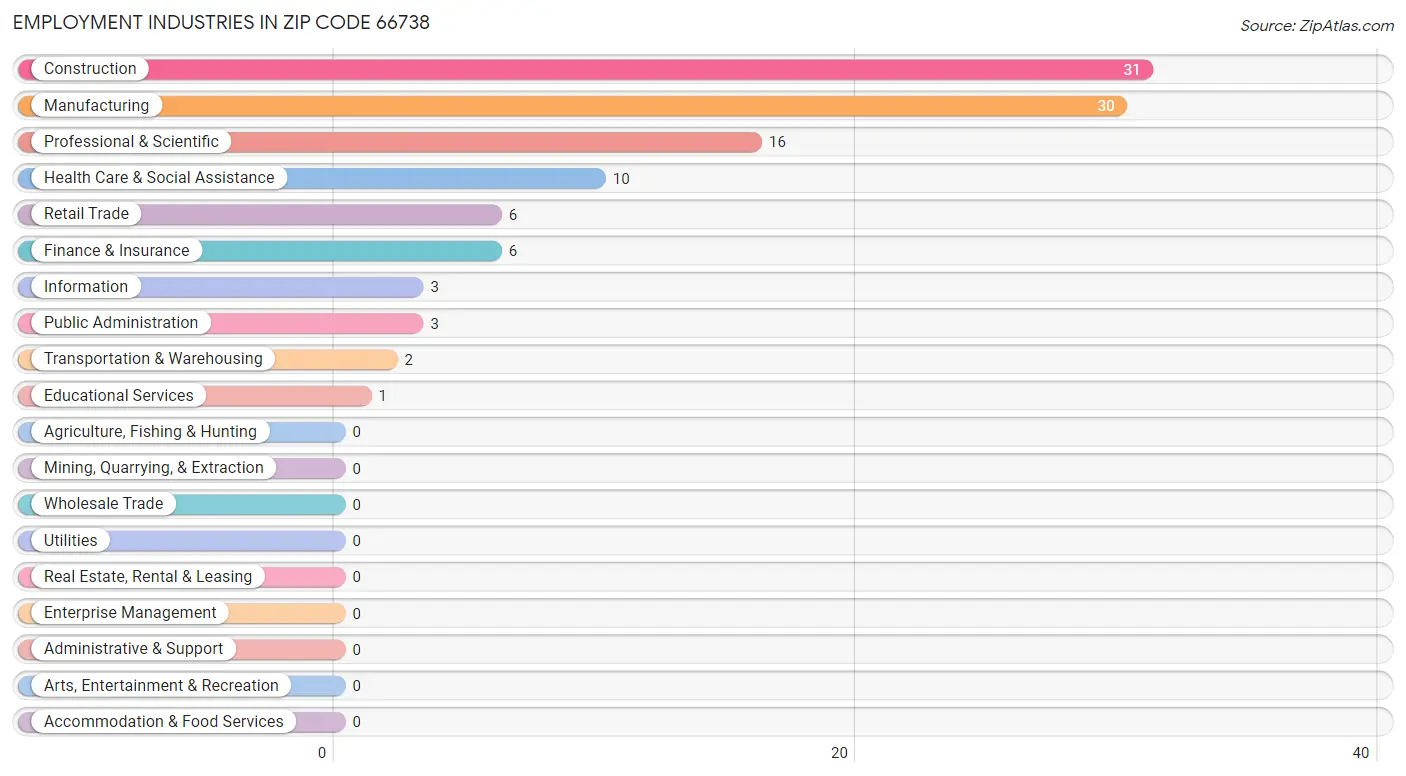Select the Accommodation & Food Services label

tap(164, 721)
